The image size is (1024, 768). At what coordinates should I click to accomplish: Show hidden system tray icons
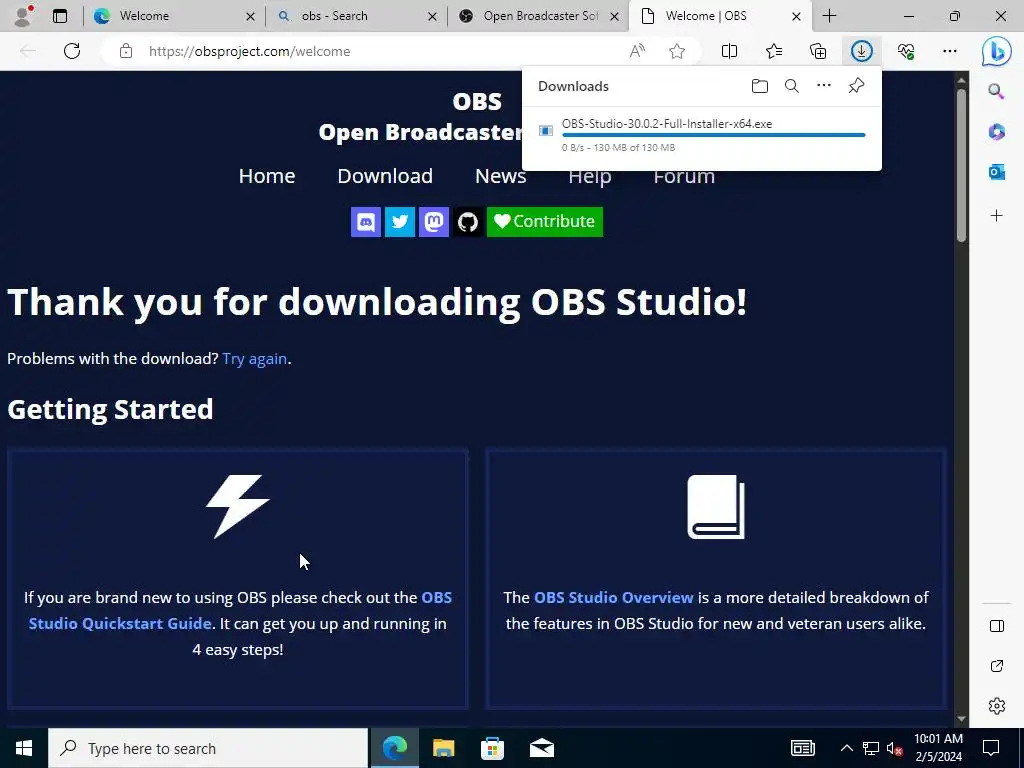(x=846, y=748)
